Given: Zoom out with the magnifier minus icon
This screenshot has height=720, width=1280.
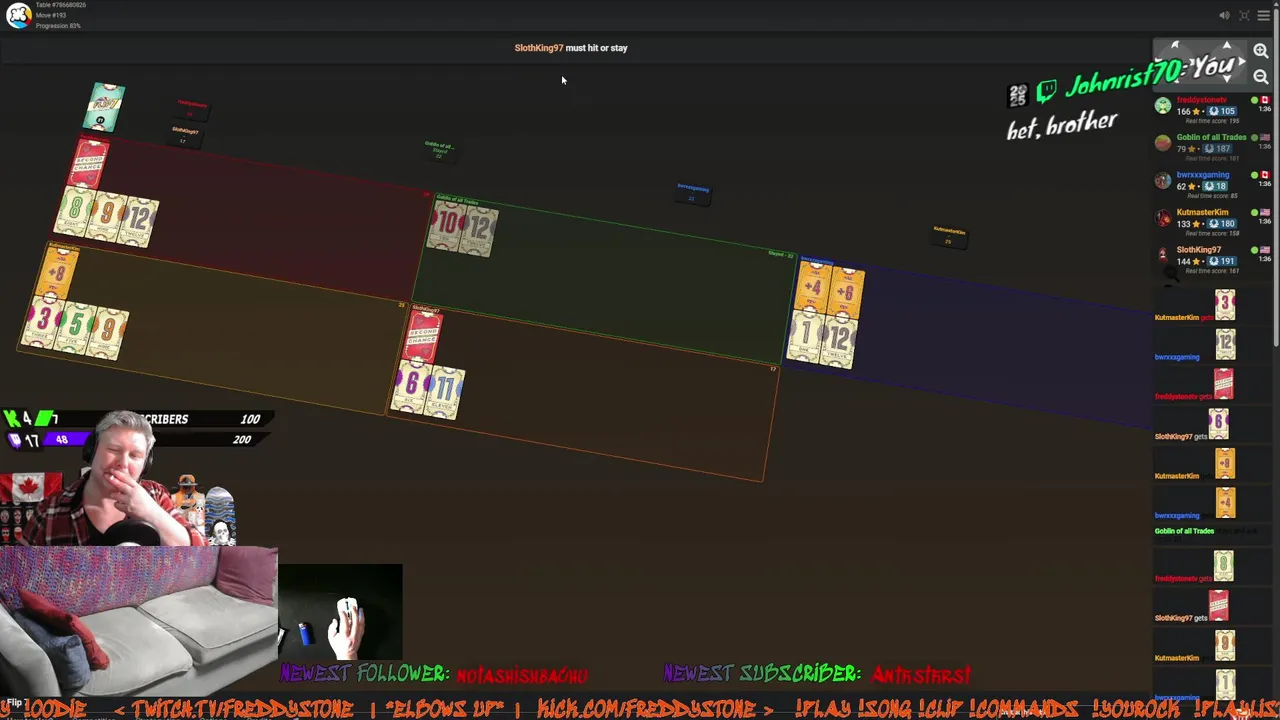Looking at the screenshot, I should (x=1261, y=77).
